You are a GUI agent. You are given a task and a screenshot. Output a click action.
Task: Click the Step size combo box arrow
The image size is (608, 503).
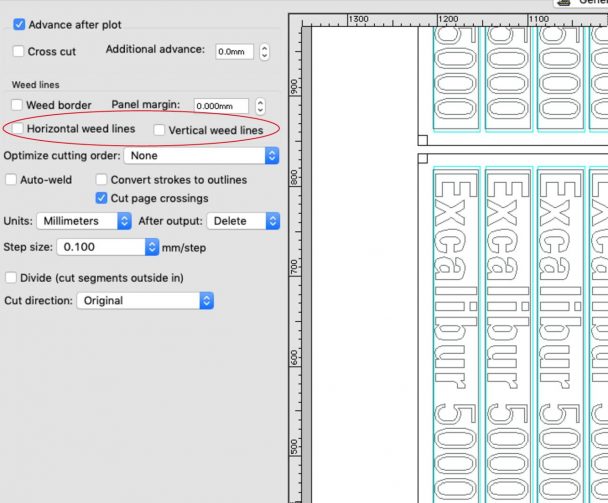152,246
